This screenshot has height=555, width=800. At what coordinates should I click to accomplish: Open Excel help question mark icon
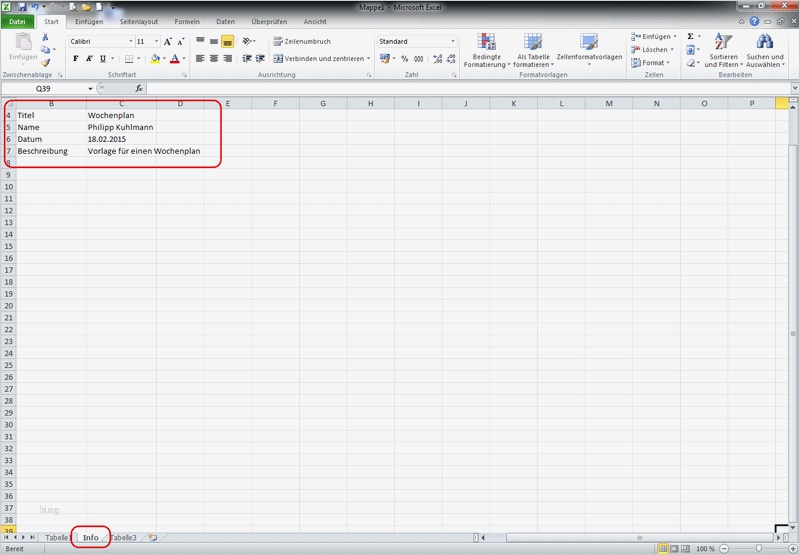[754, 21]
